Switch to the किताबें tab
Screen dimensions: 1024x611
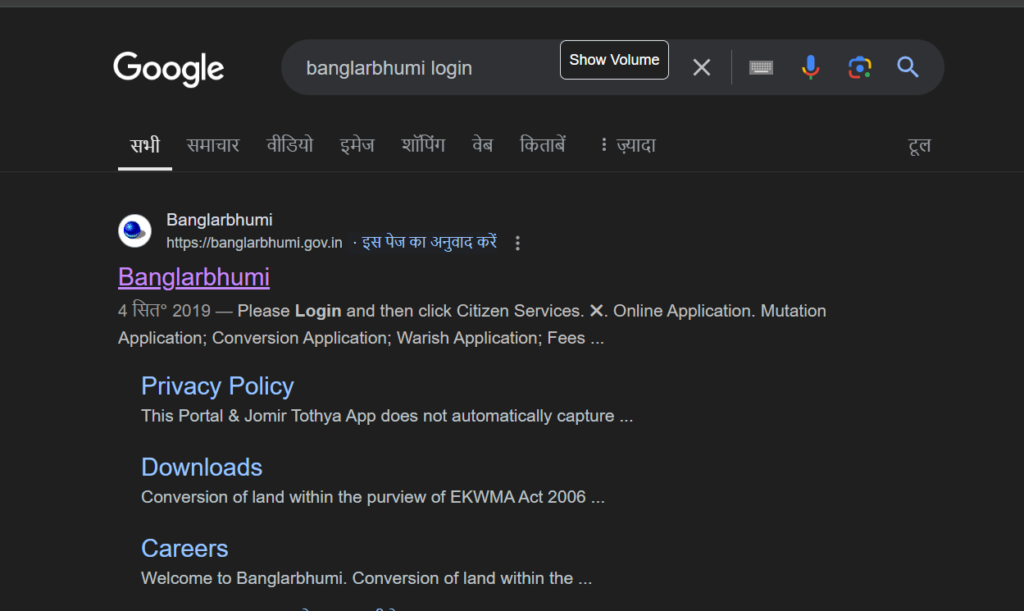543,145
